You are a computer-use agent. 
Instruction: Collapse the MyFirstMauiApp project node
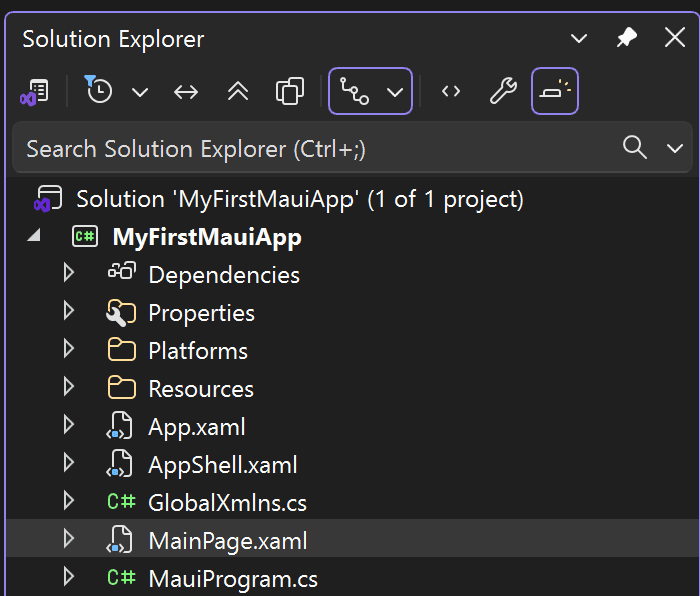tap(34, 235)
